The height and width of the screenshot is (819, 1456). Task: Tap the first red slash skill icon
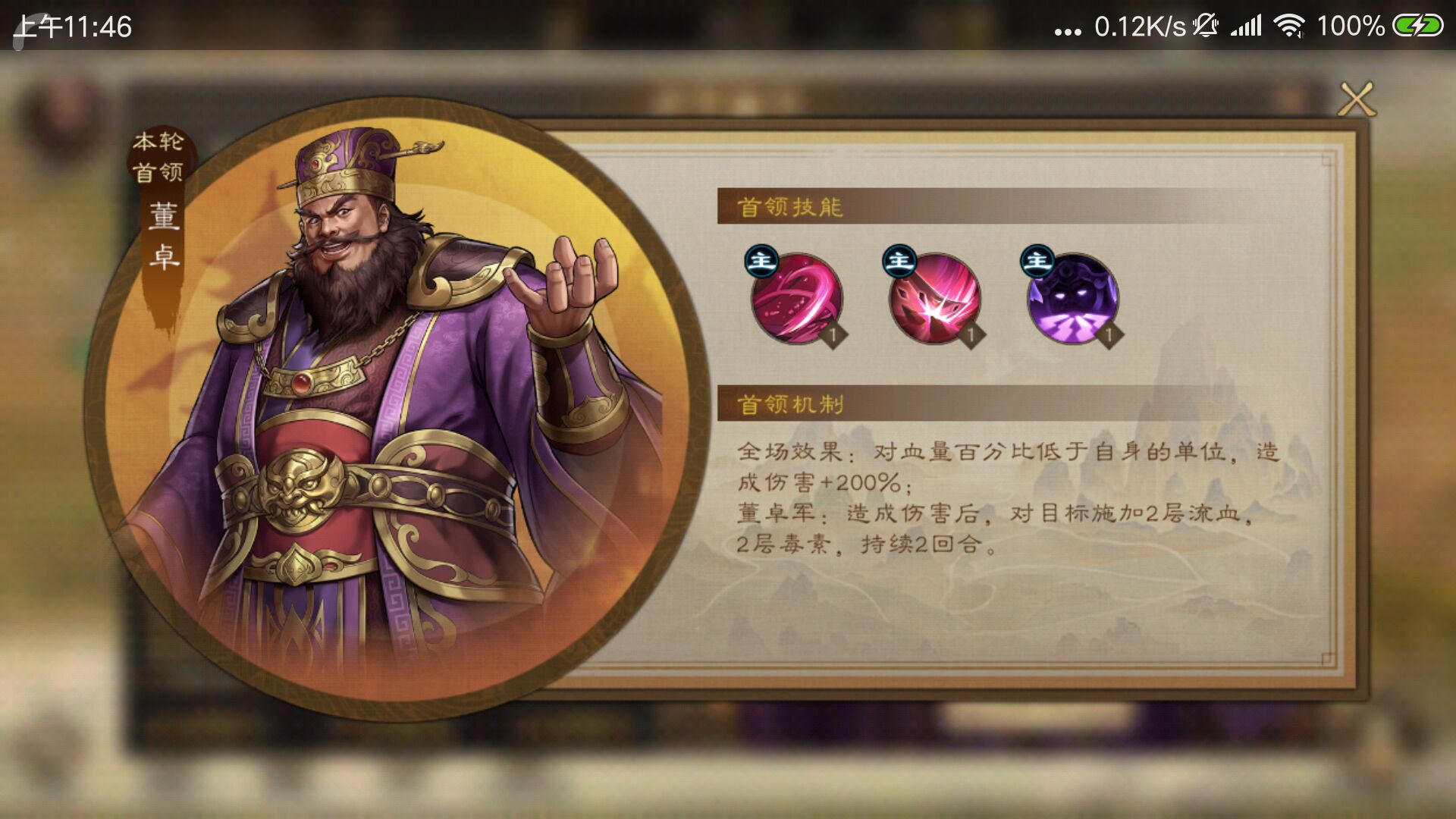[796, 299]
